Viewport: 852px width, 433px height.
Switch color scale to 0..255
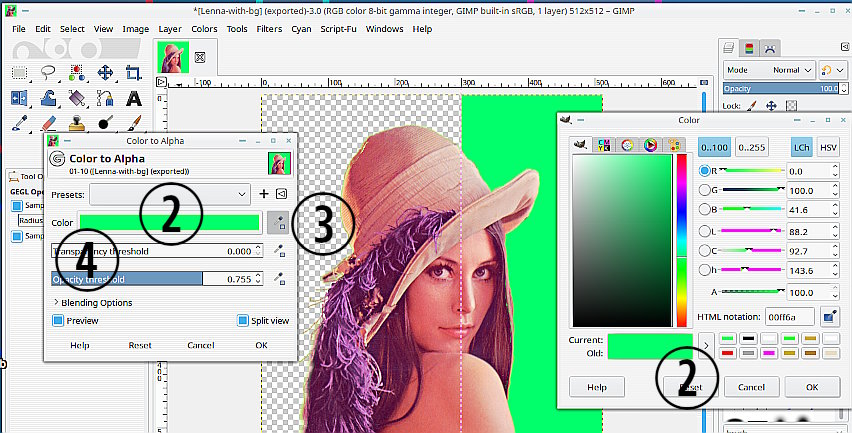point(750,147)
